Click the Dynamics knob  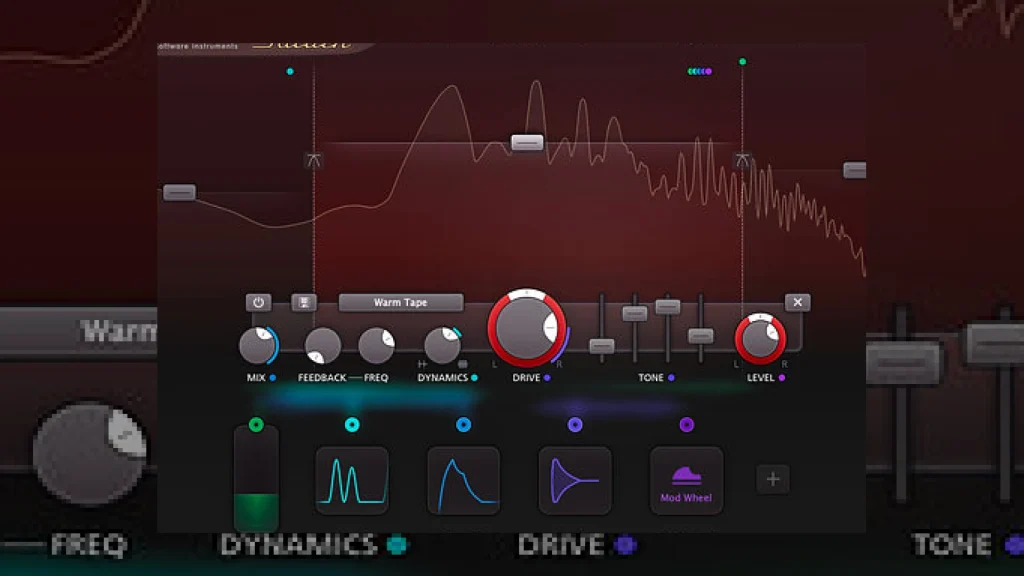click(x=442, y=345)
